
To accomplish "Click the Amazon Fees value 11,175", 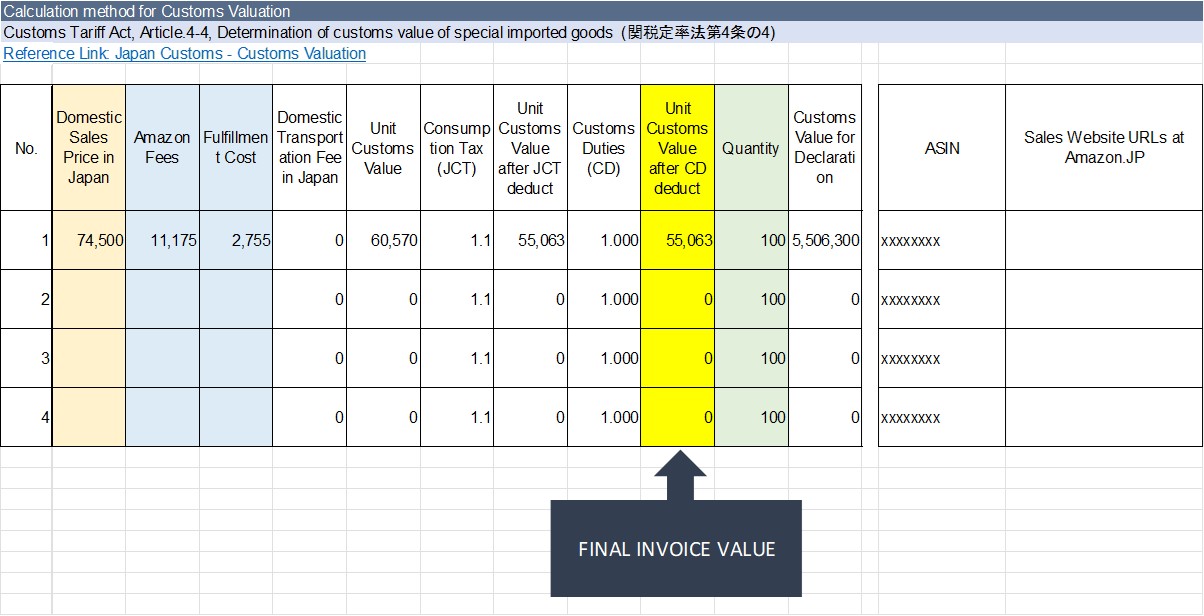I will 162,241.
